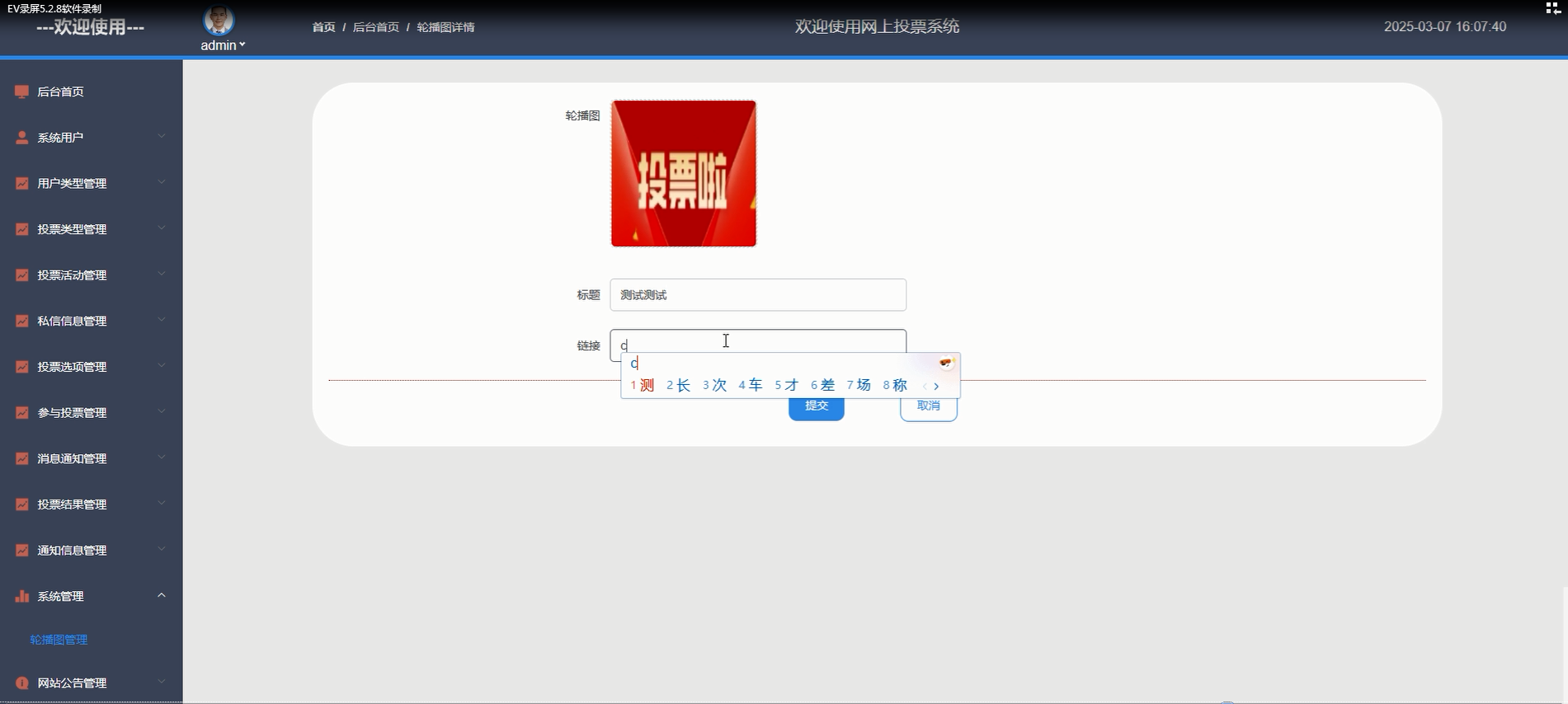This screenshot has height=704, width=1568.
Task: Click the 提交 submit button
Action: point(817,406)
